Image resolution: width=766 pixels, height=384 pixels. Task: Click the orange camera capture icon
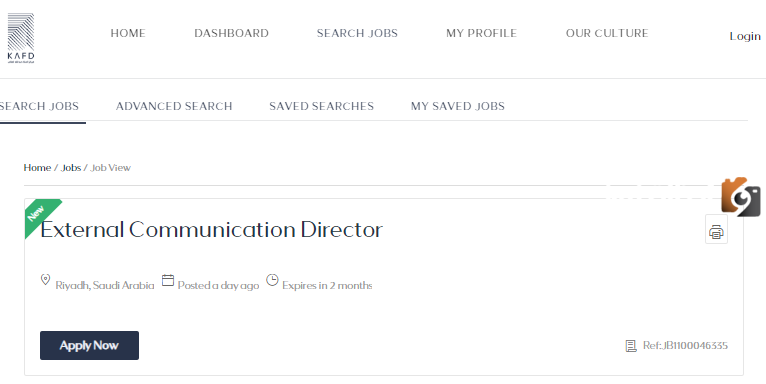741,197
